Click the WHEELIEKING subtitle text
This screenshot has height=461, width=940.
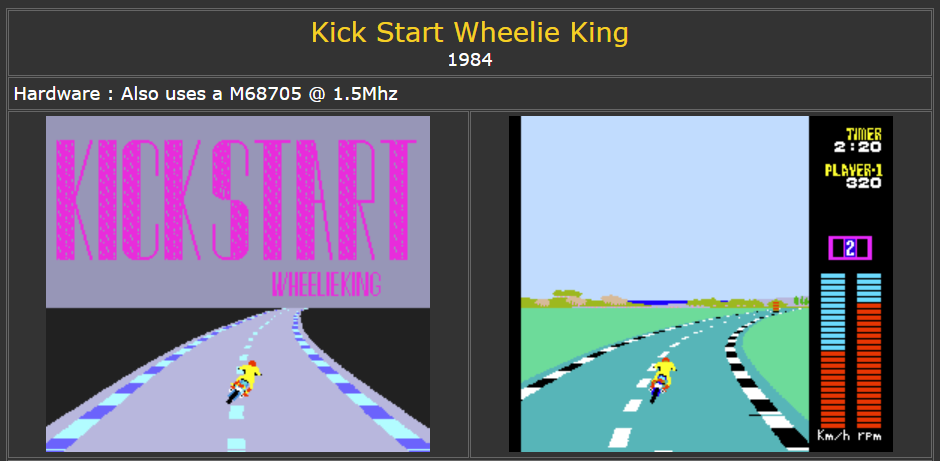pos(327,285)
